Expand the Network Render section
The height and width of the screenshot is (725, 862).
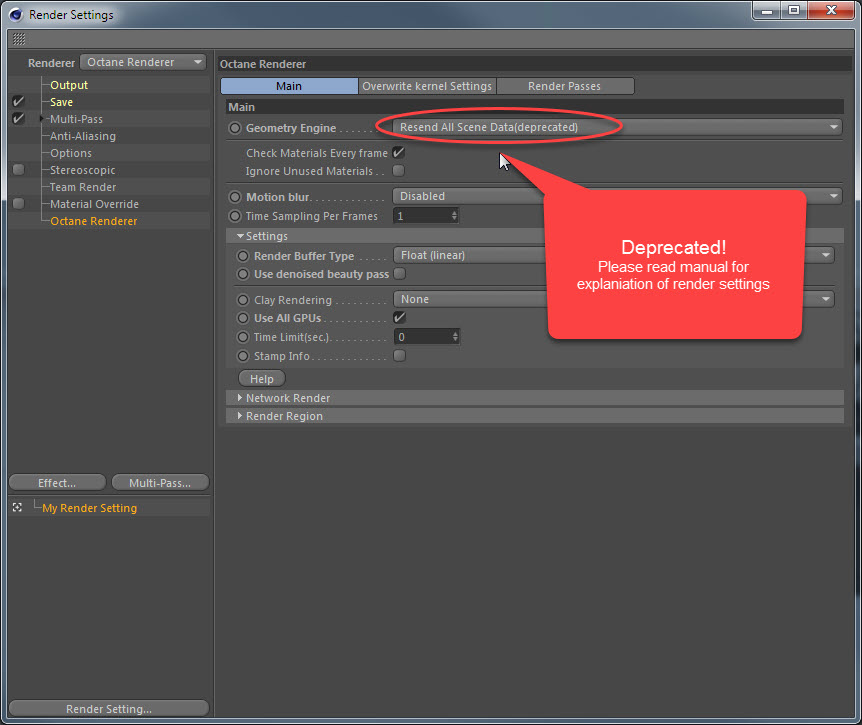(240, 397)
